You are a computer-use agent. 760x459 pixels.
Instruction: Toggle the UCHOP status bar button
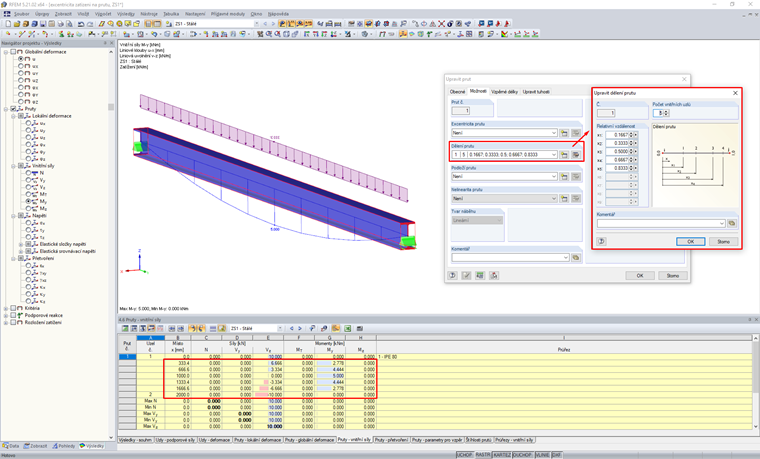(x=464, y=455)
